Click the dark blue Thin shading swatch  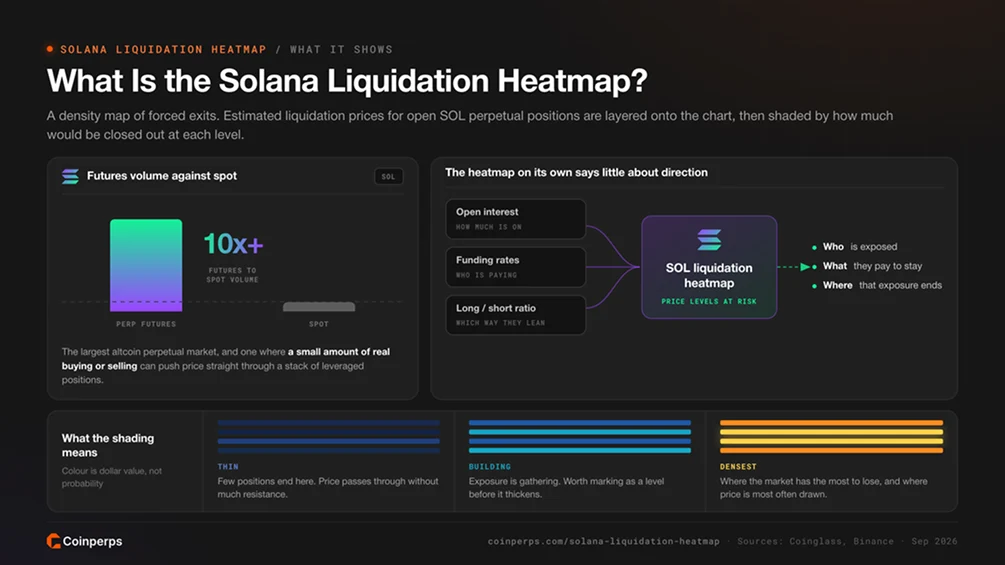[329, 437]
